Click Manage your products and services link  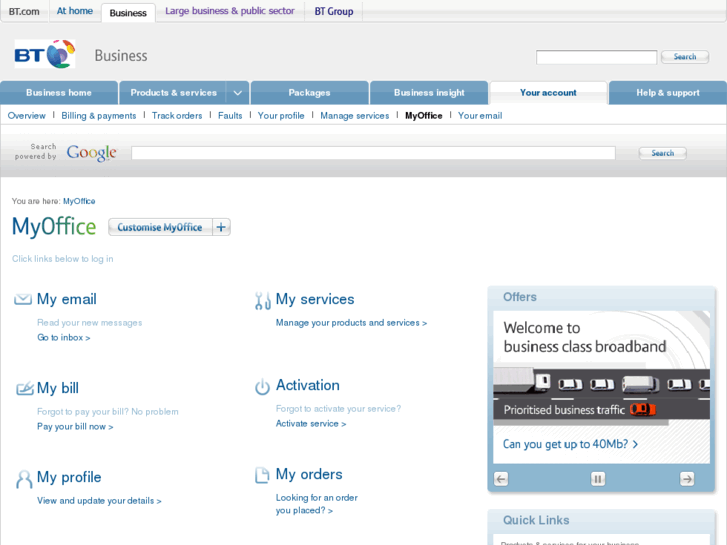(x=351, y=323)
